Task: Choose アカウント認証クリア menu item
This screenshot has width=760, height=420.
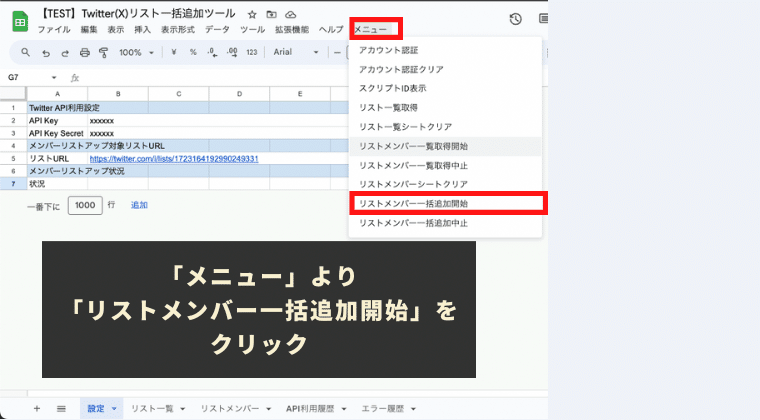Action: 445,69
